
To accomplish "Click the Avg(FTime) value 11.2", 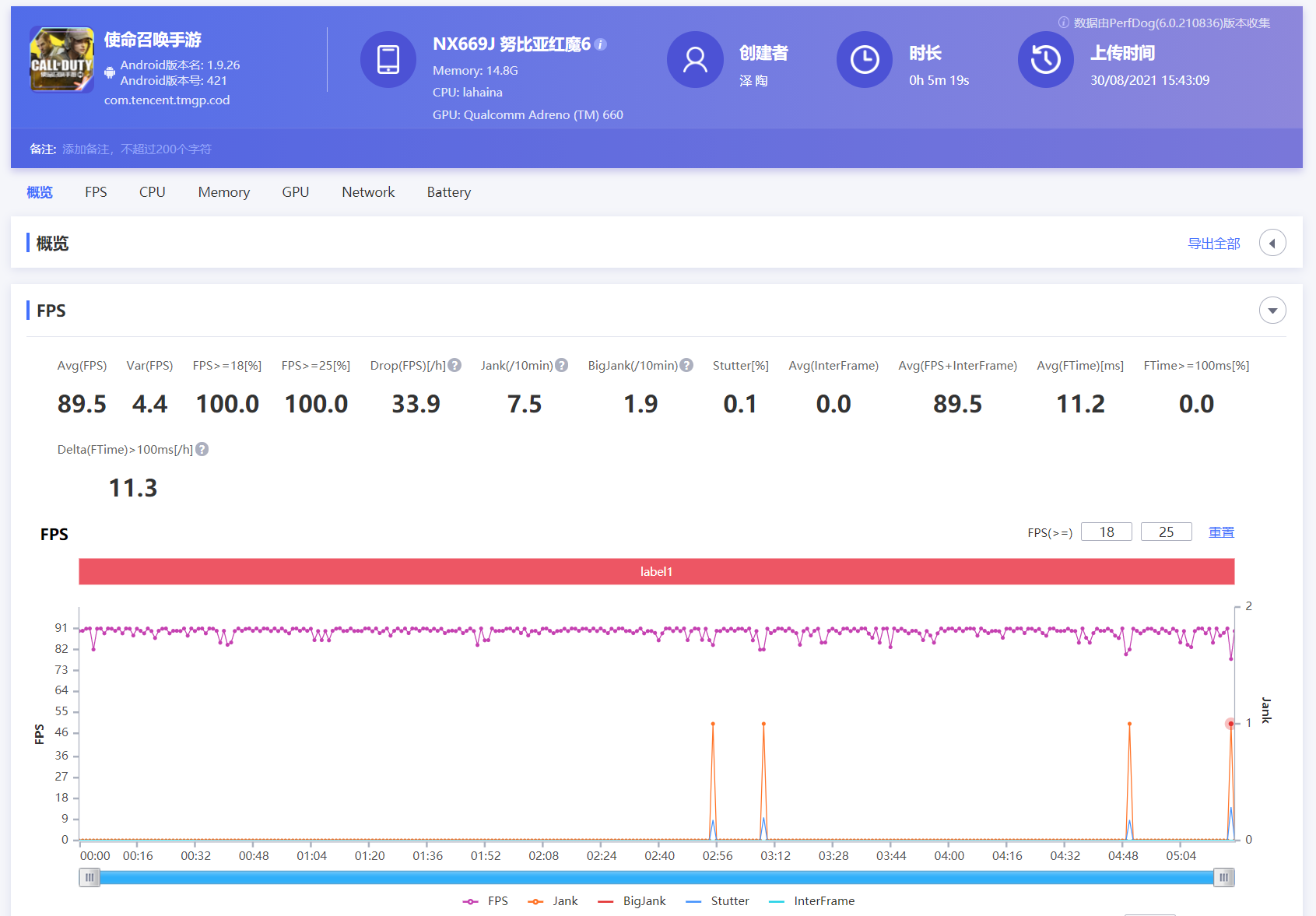I will coord(1080,404).
